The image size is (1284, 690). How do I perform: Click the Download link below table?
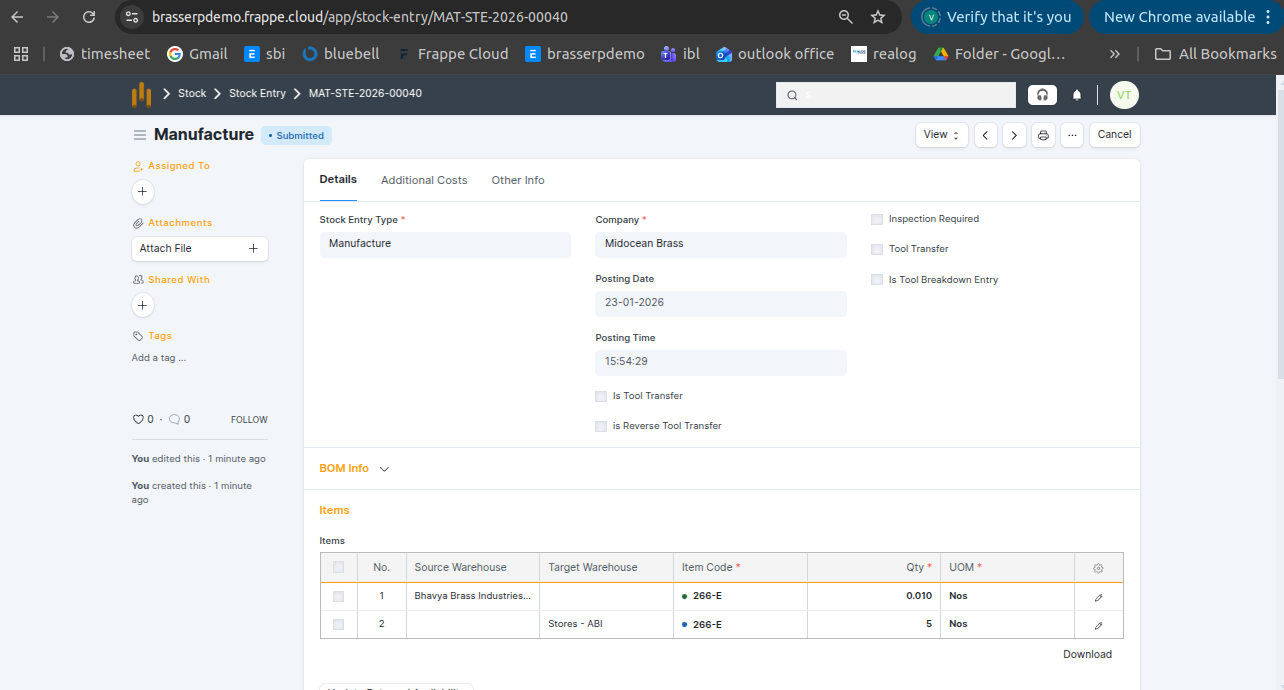(1087, 654)
